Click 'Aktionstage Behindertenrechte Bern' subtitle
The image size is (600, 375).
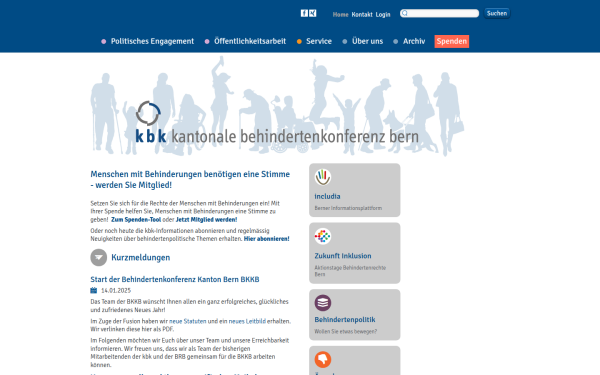[350, 271]
